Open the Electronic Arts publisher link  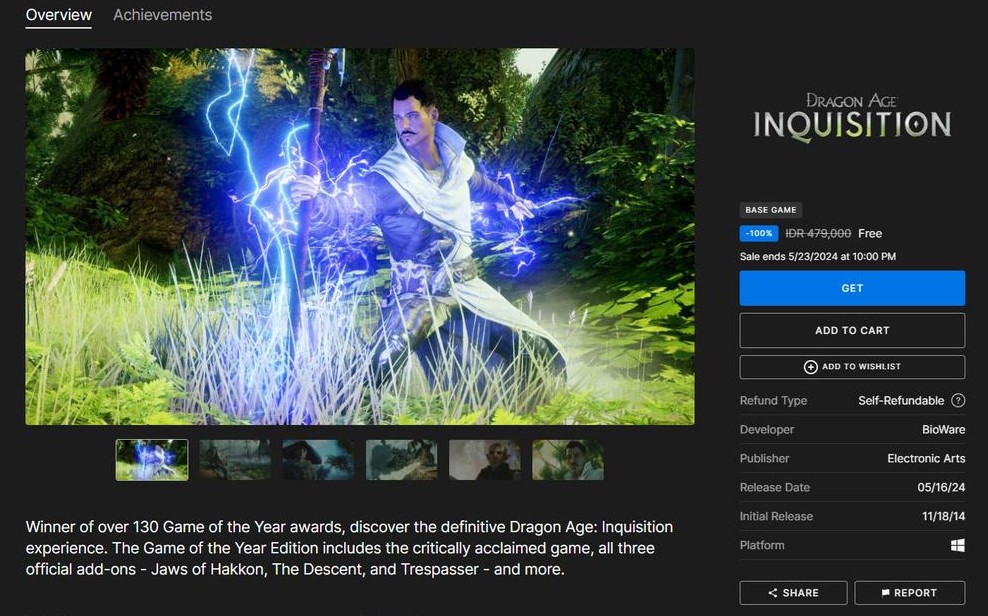point(926,459)
